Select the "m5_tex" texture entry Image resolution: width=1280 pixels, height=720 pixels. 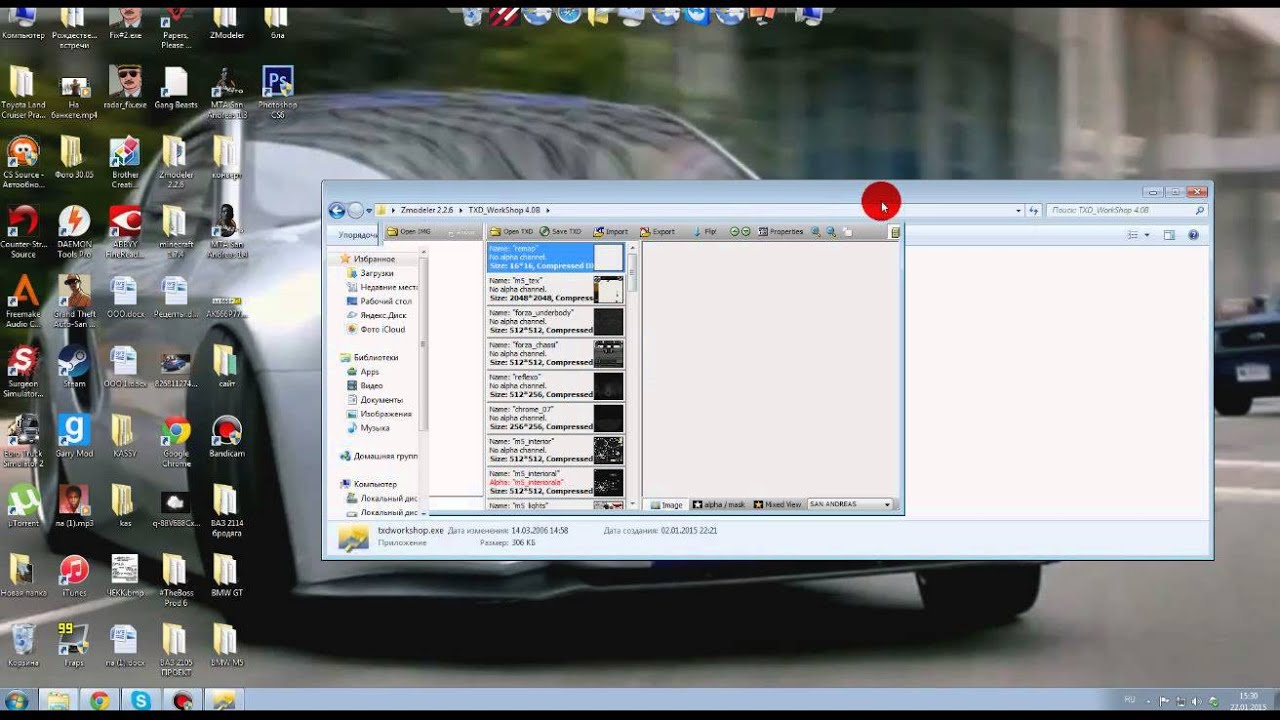pos(555,290)
